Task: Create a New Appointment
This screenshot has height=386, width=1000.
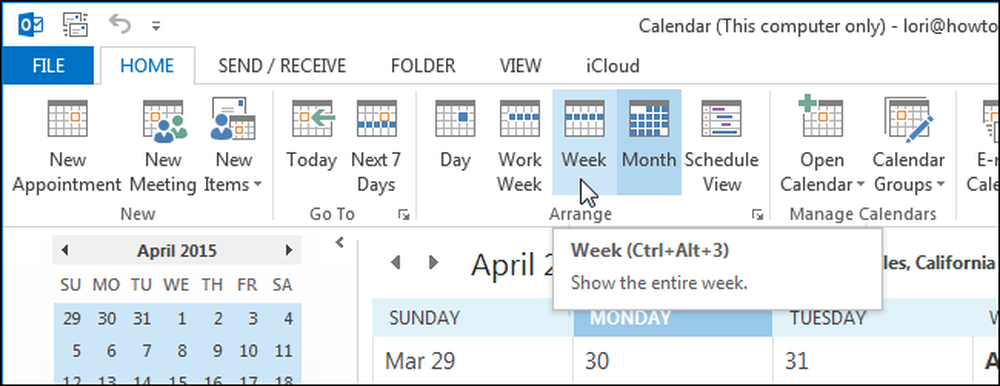Action: [x=67, y=147]
